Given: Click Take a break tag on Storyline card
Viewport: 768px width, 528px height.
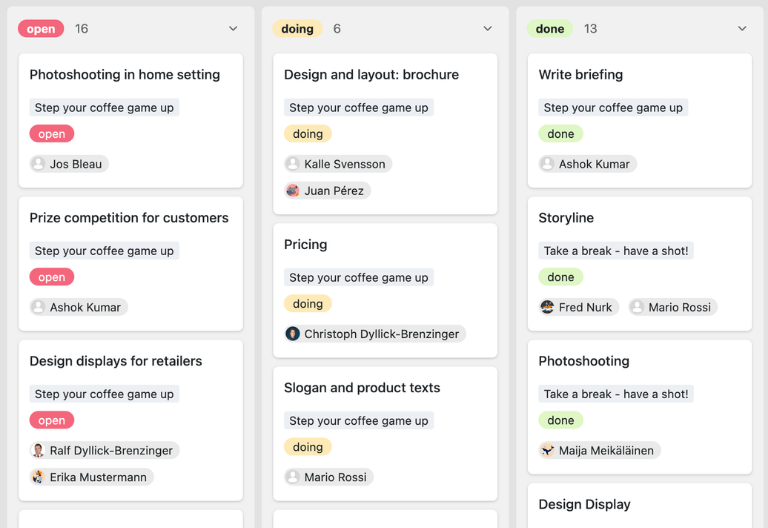Looking at the screenshot, I should [616, 251].
